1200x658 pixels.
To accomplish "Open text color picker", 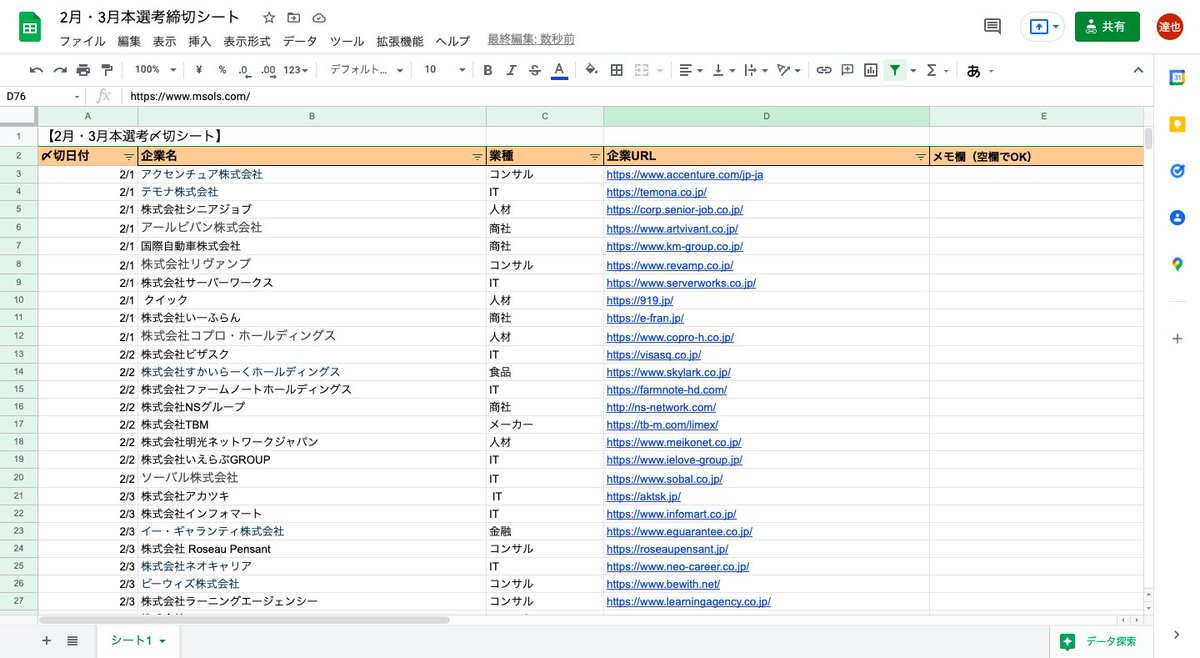I will [x=559, y=70].
